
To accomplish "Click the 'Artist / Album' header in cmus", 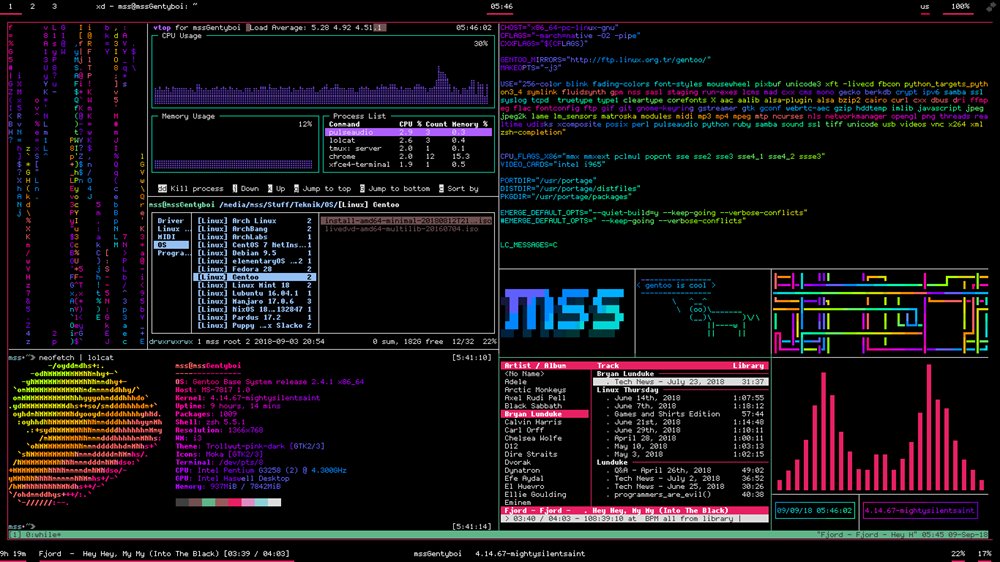I will [x=535, y=366].
